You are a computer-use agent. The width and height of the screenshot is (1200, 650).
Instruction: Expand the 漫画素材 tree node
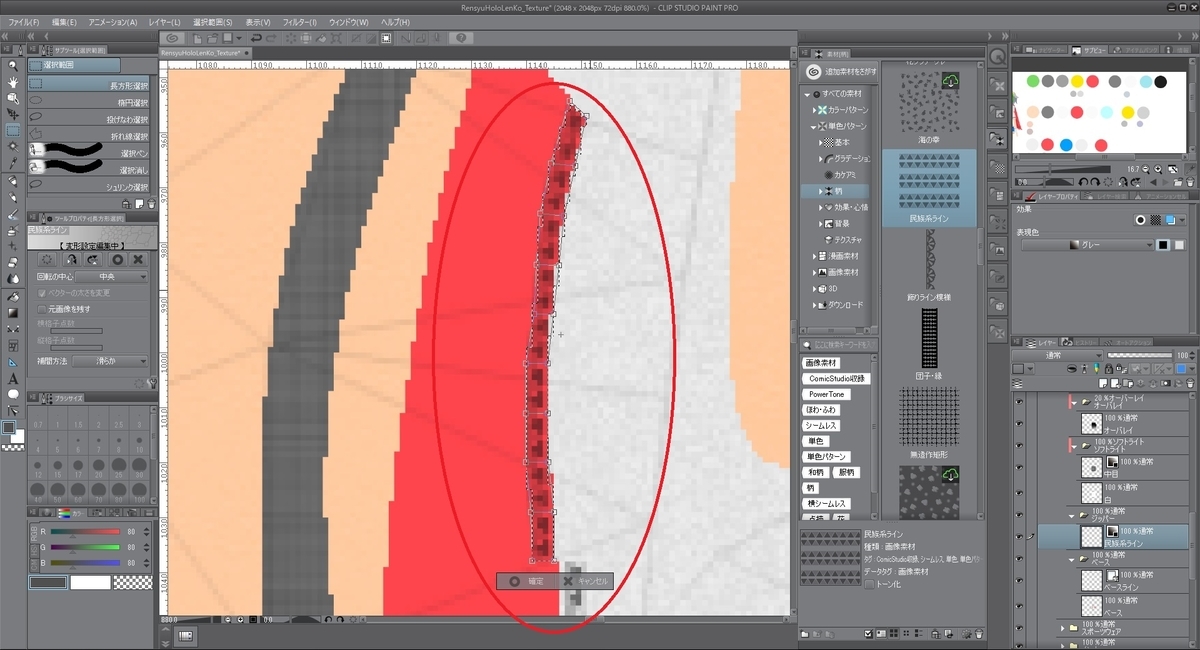[x=813, y=256]
